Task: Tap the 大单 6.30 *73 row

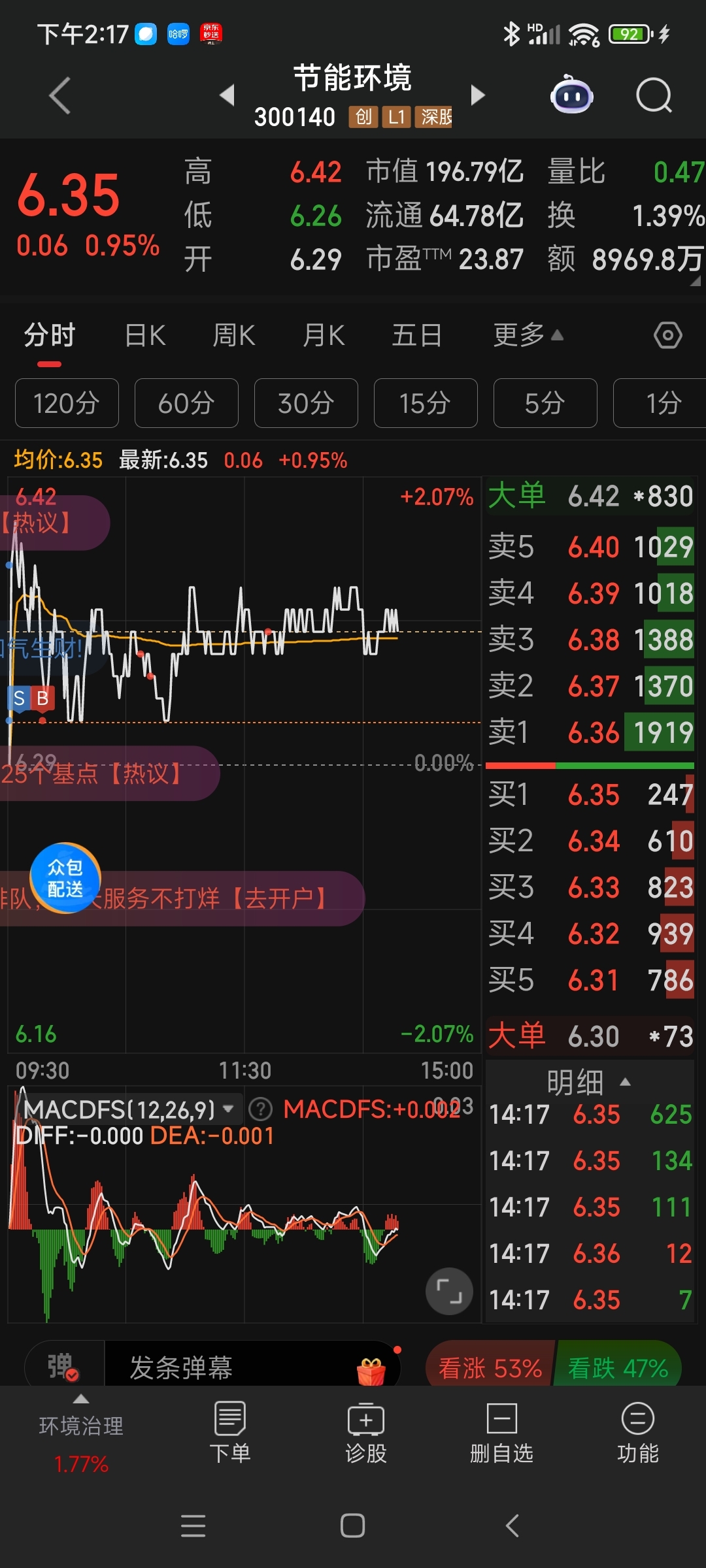Action: coord(590,1036)
